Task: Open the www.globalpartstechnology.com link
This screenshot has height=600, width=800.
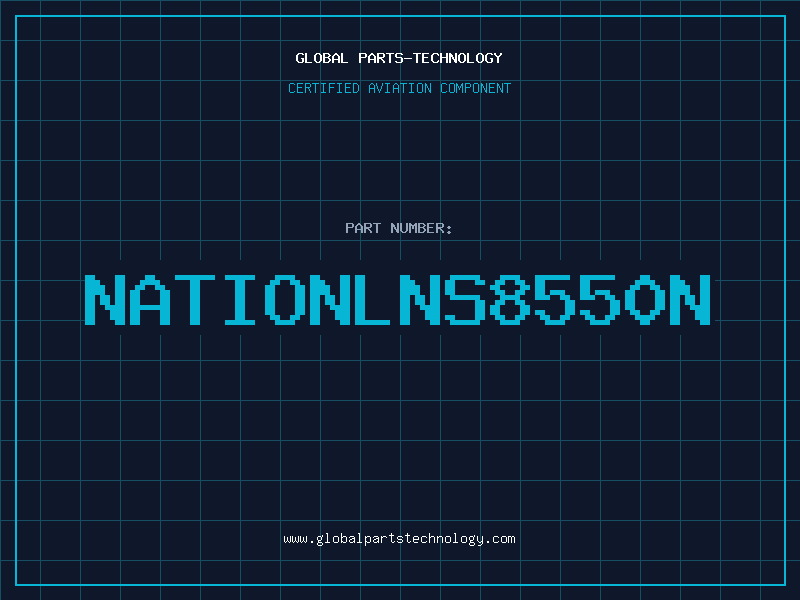Action: (x=399, y=539)
